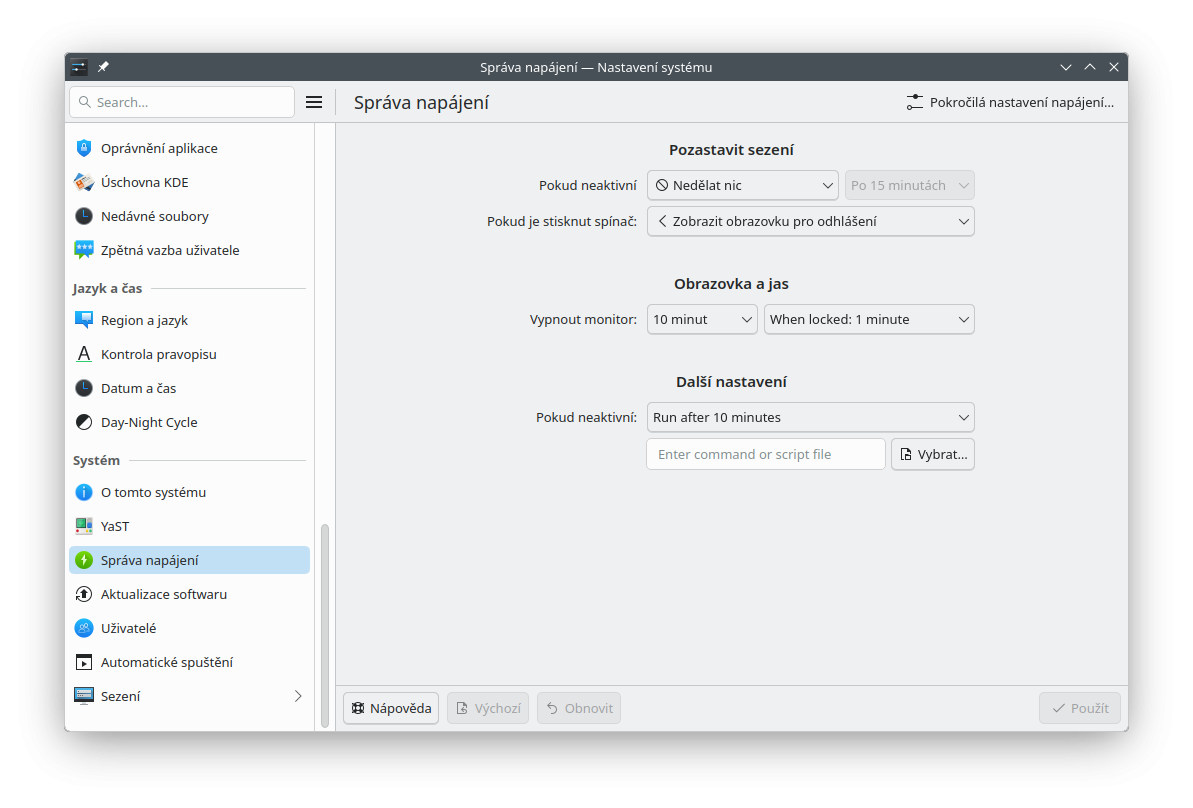
Task: Click the Nedávné soubory clock icon
Action: pyautogui.click(x=84, y=216)
